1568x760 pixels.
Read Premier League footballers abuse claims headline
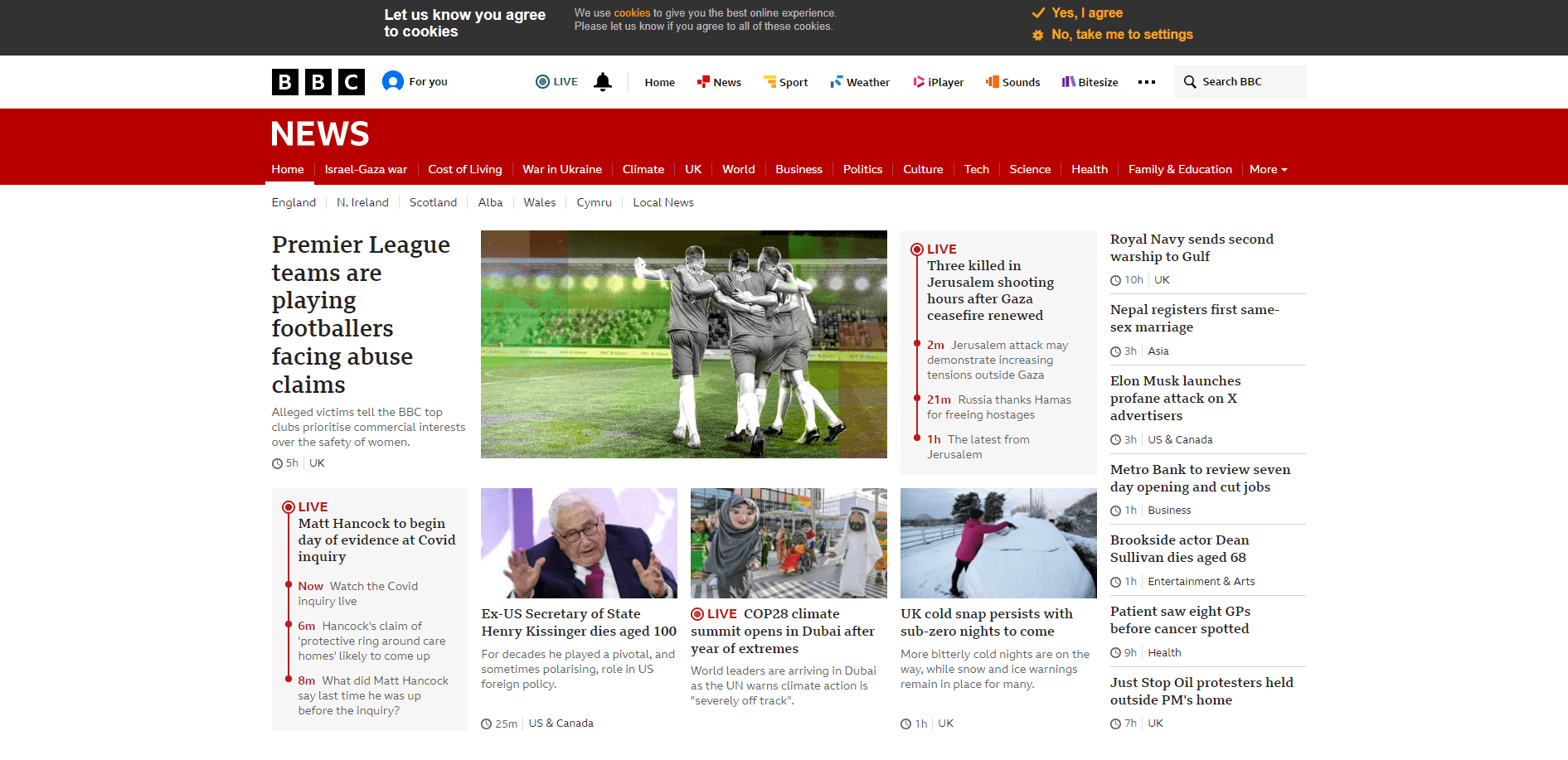pyautogui.click(x=361, y=314)
